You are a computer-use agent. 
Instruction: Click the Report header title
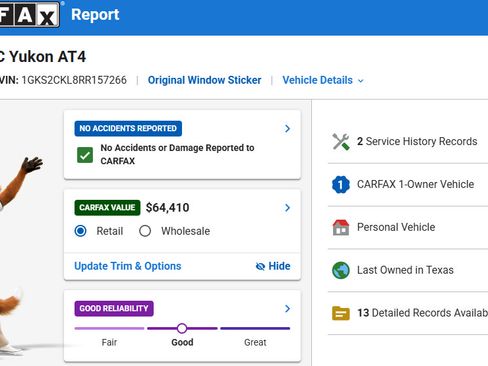95,15
